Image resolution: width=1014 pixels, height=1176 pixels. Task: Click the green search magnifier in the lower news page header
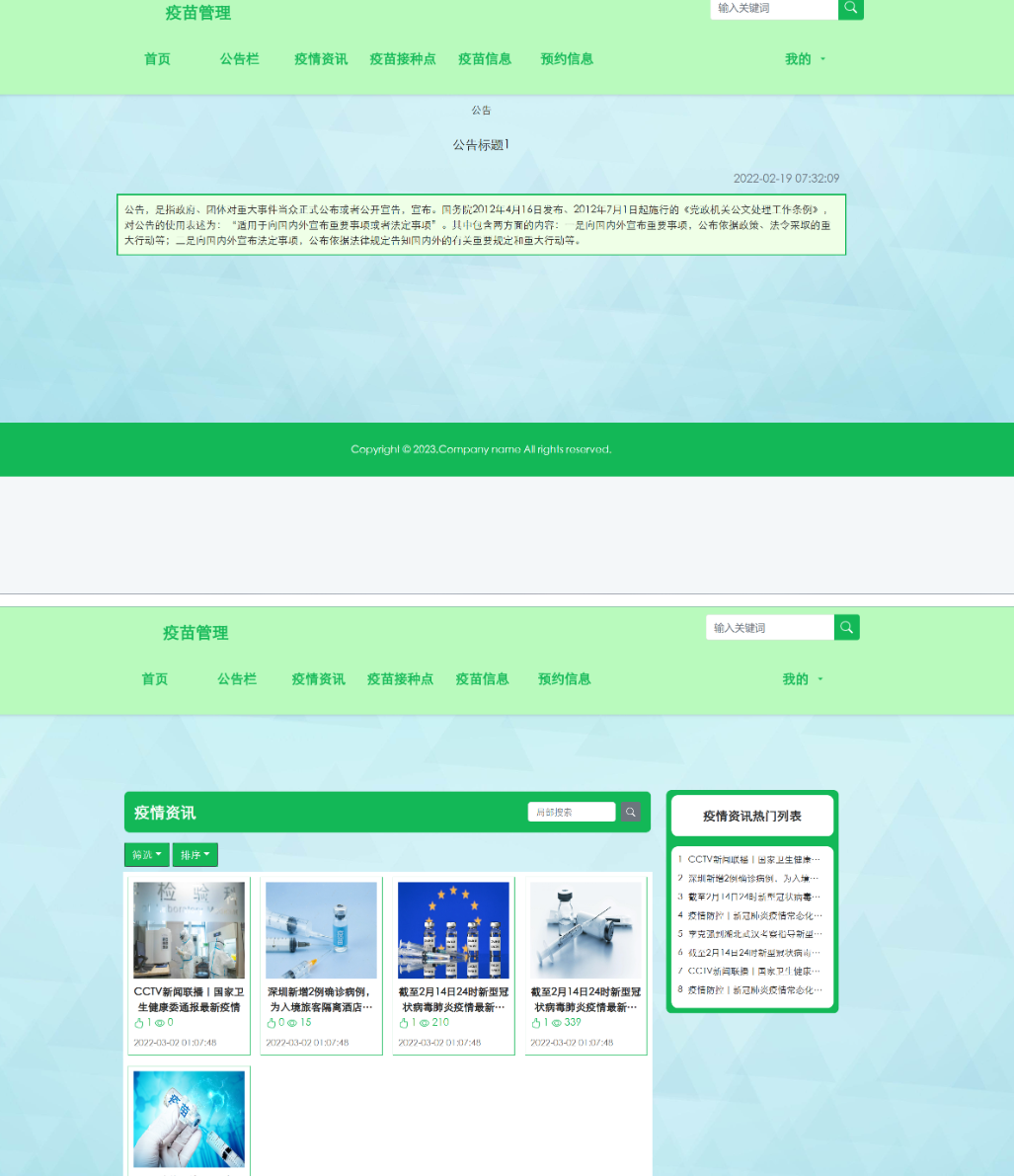847,627
